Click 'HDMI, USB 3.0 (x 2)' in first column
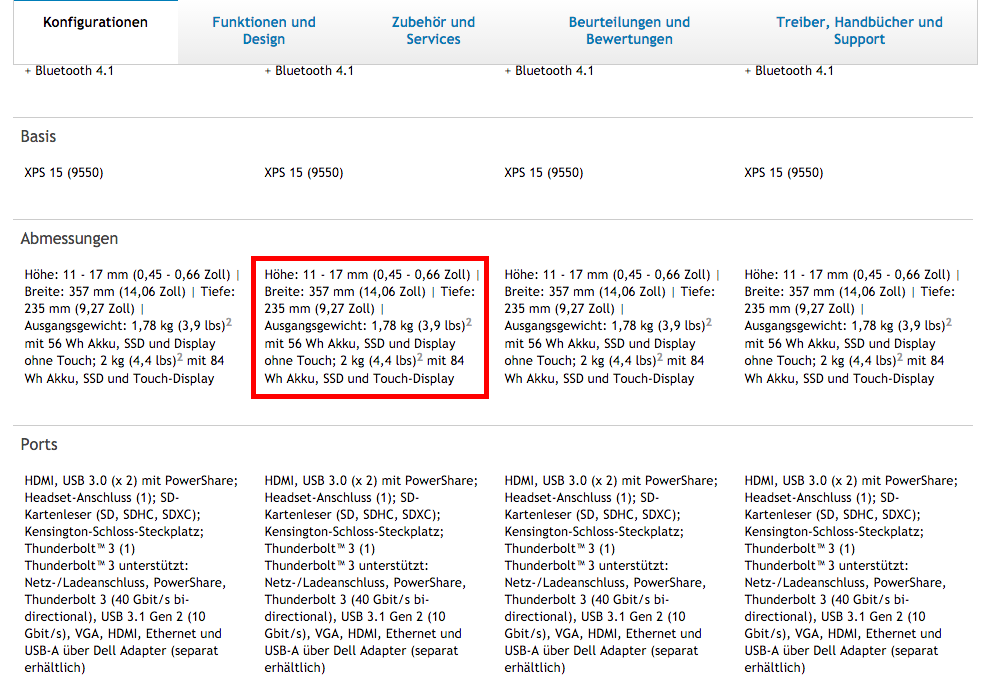Image resolution: width=986 pixels, height=698 pixels. point(80,481)
